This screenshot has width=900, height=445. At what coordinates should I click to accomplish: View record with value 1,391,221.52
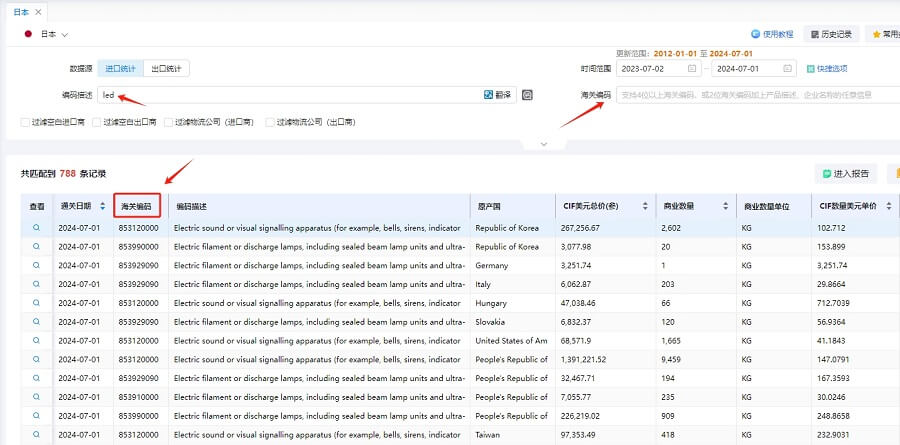click(x=36, y=359)
